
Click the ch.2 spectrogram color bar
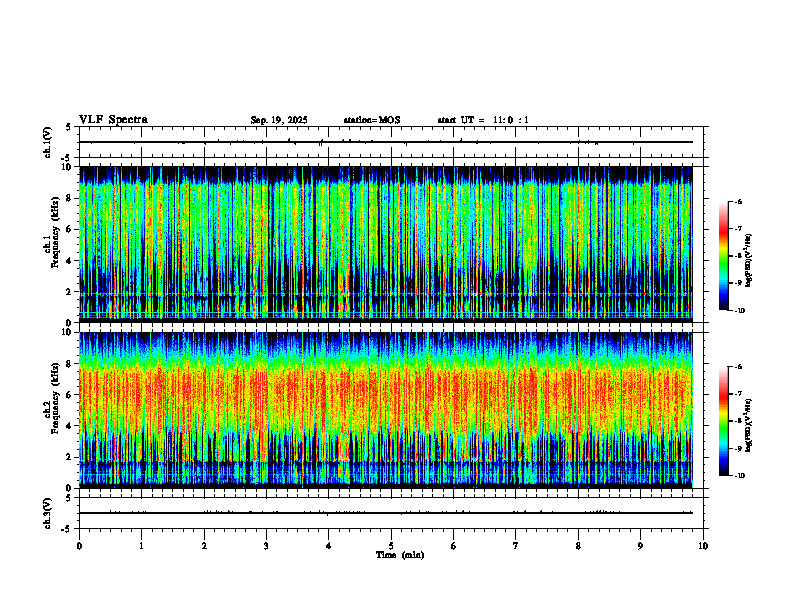coord(724,421)
